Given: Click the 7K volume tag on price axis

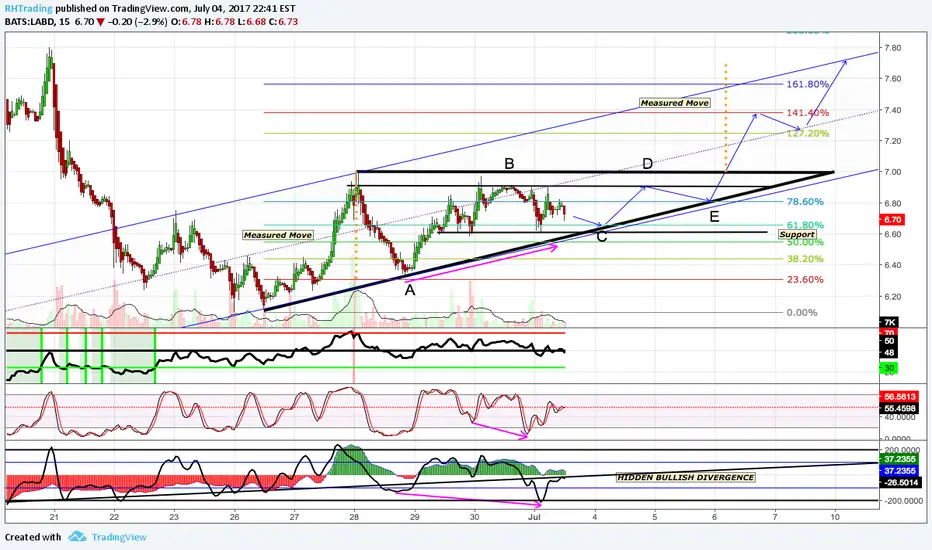Looking at the screenshot, I should click(x=889, y=323).
